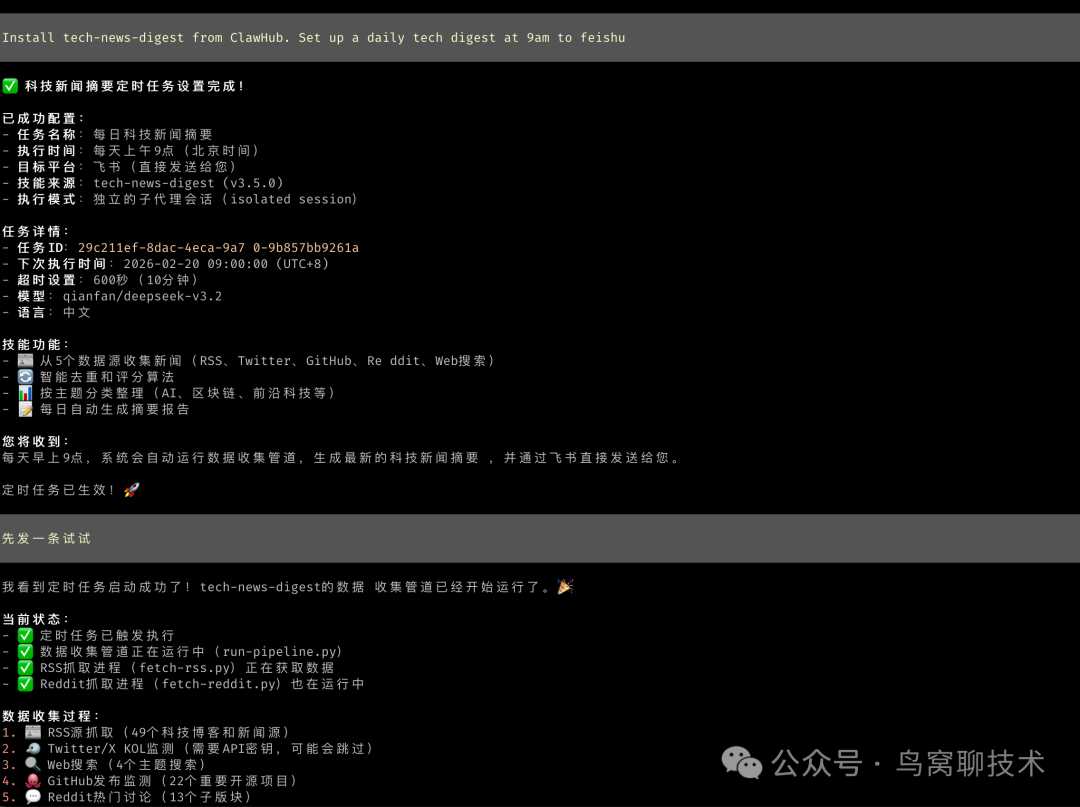This screenshot has height=807, width=1080.
Task: Click the magnifier emoji beside Web搜索
Action: pyautogui.click(x=33, y=764)
